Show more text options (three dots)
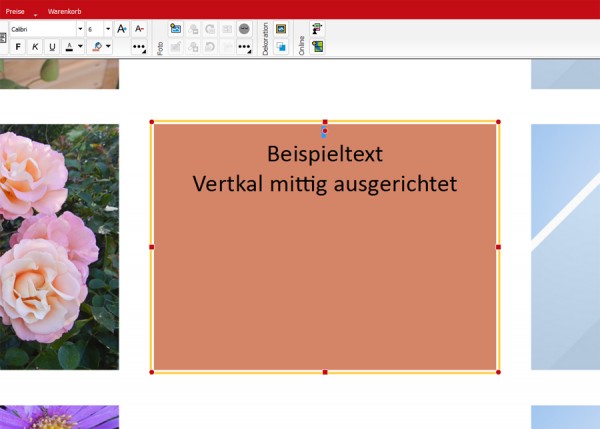 pyautogui.click(x=139, y=47)
